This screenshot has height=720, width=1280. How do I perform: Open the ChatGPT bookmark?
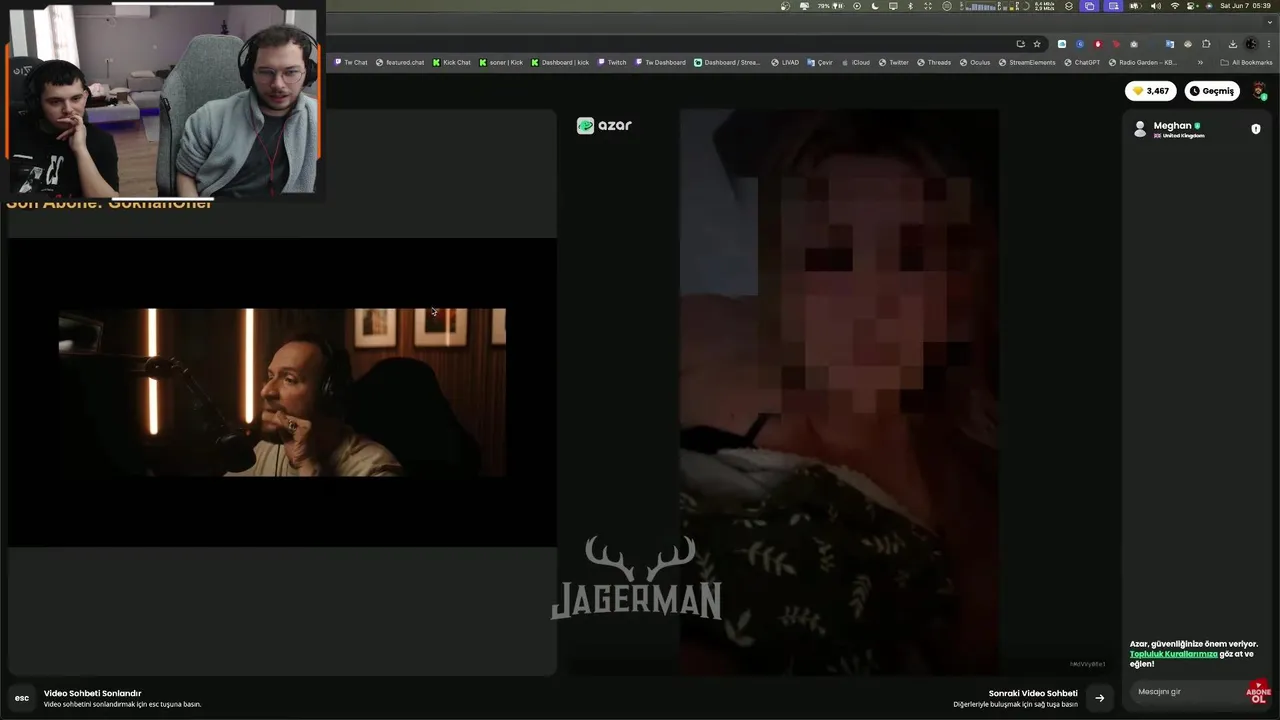1082,62
